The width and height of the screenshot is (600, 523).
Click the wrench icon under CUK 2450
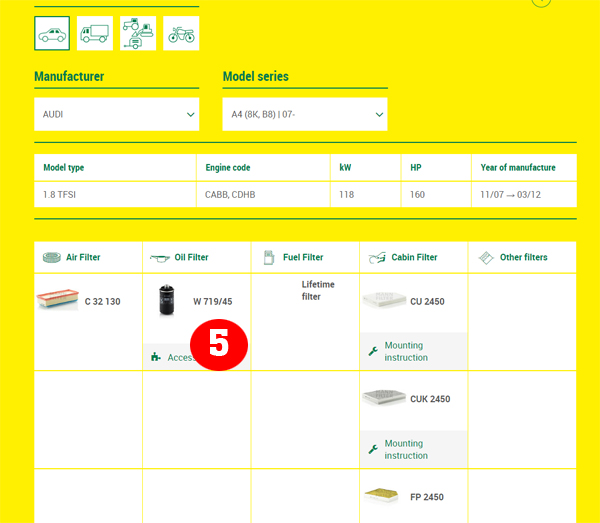373,449
